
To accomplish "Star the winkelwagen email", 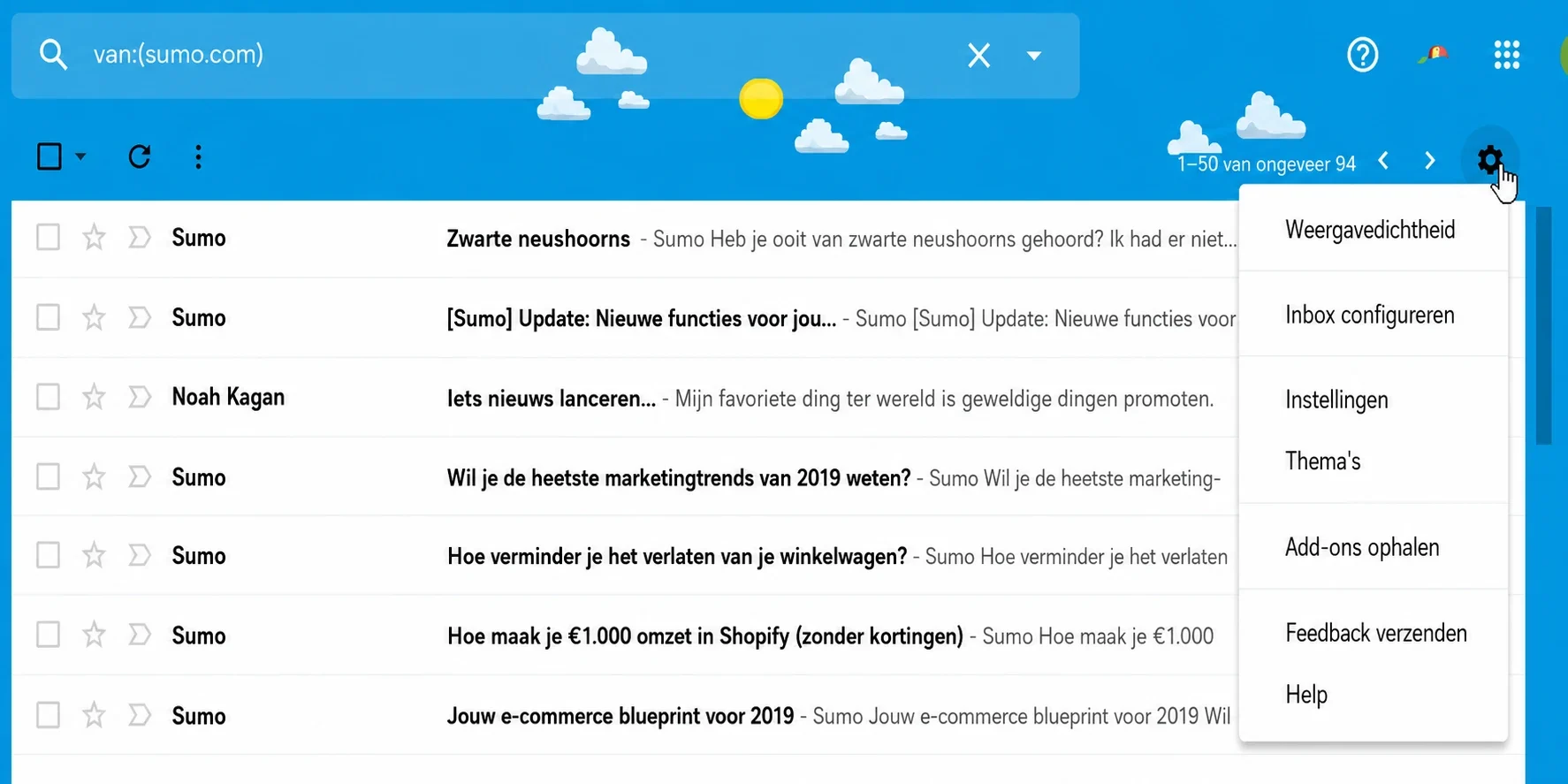I will pos(94,555).
